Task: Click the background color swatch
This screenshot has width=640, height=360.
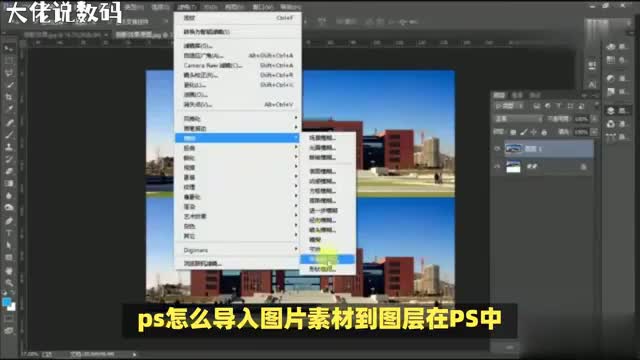Action: [12, 307]
